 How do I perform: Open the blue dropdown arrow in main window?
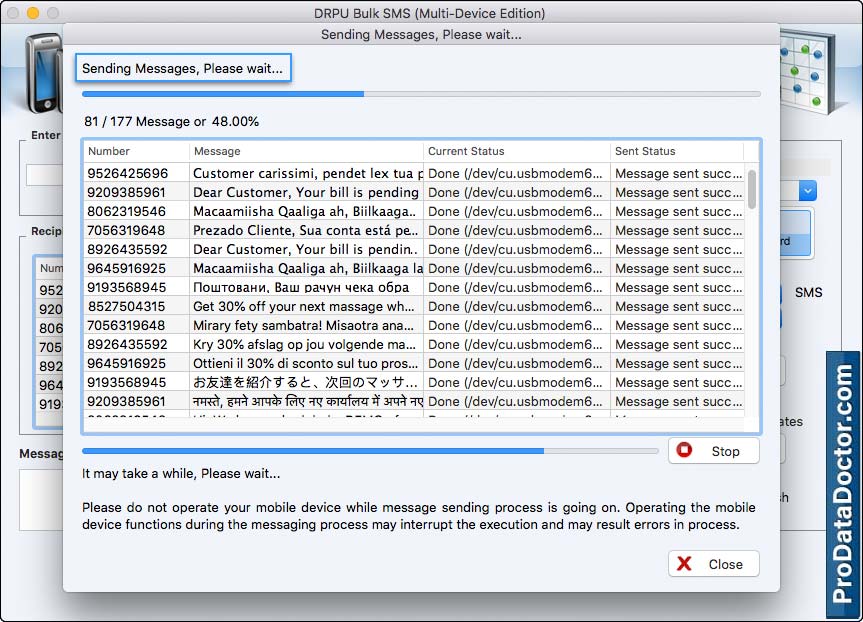click(807, 191)
